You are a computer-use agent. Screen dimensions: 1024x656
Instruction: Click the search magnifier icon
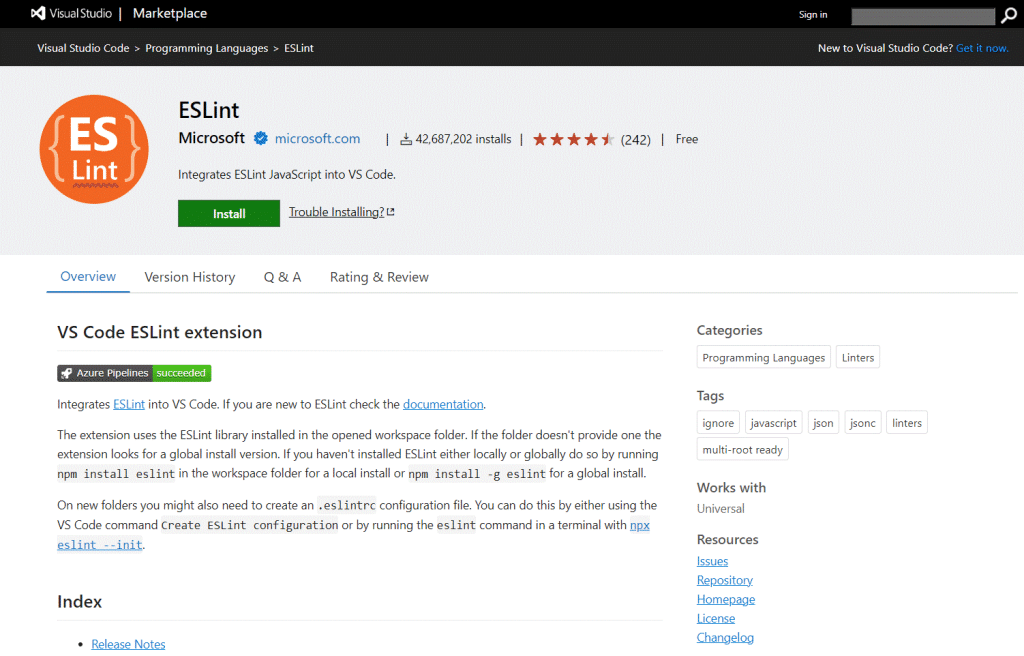click(1009, 16)
